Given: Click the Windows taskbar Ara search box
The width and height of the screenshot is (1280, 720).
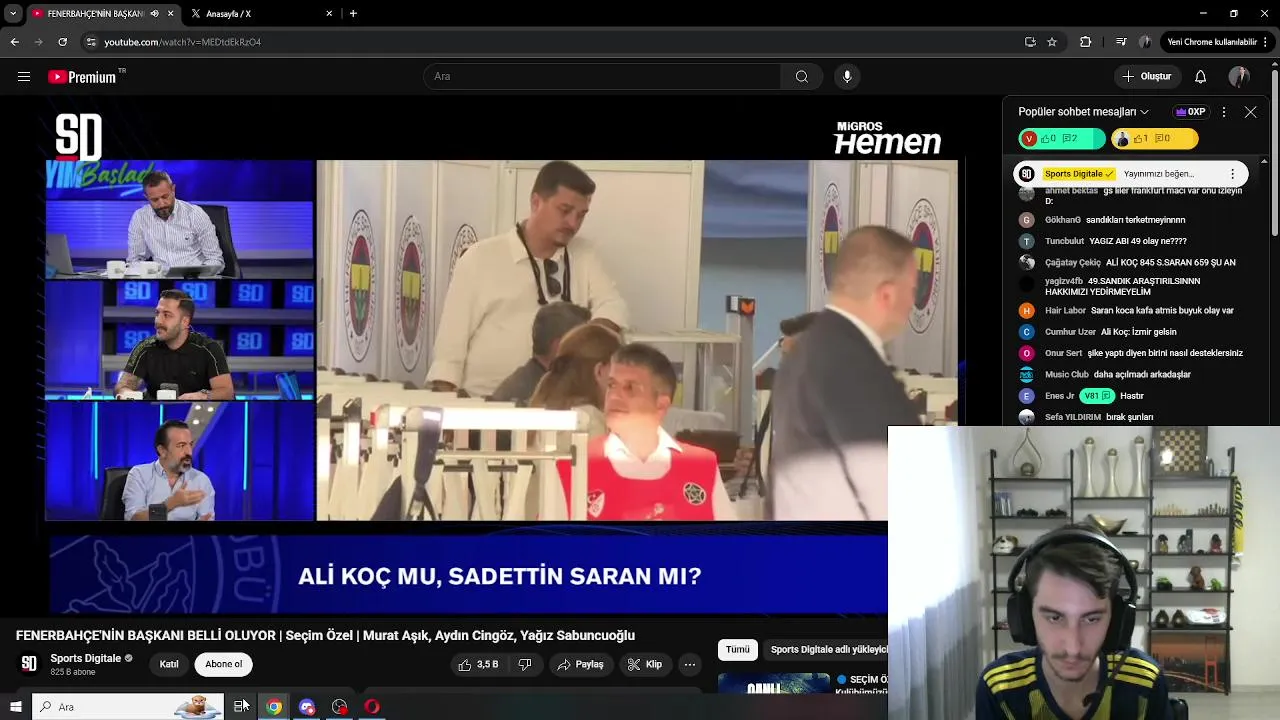Looking at the screenshot, I should click(128, 707).
